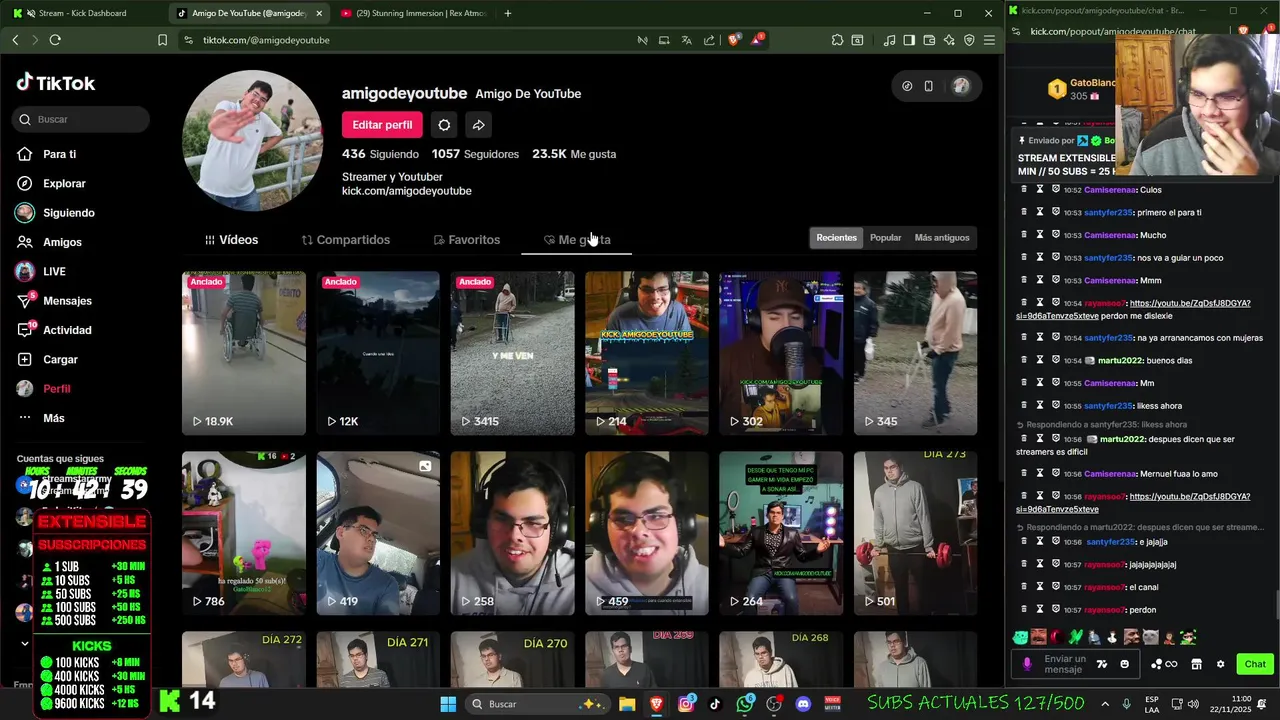1280x720 pixels.
Task: Open Brave Wallet icon
Action: point(929,40)
